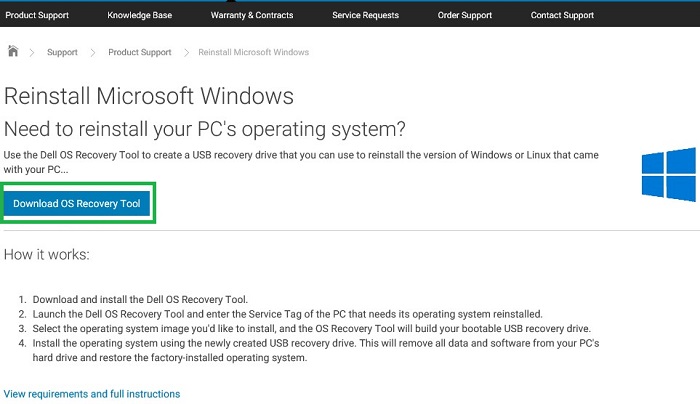Click the Reinstall Microsoft Windows page heading

point(149,96)
